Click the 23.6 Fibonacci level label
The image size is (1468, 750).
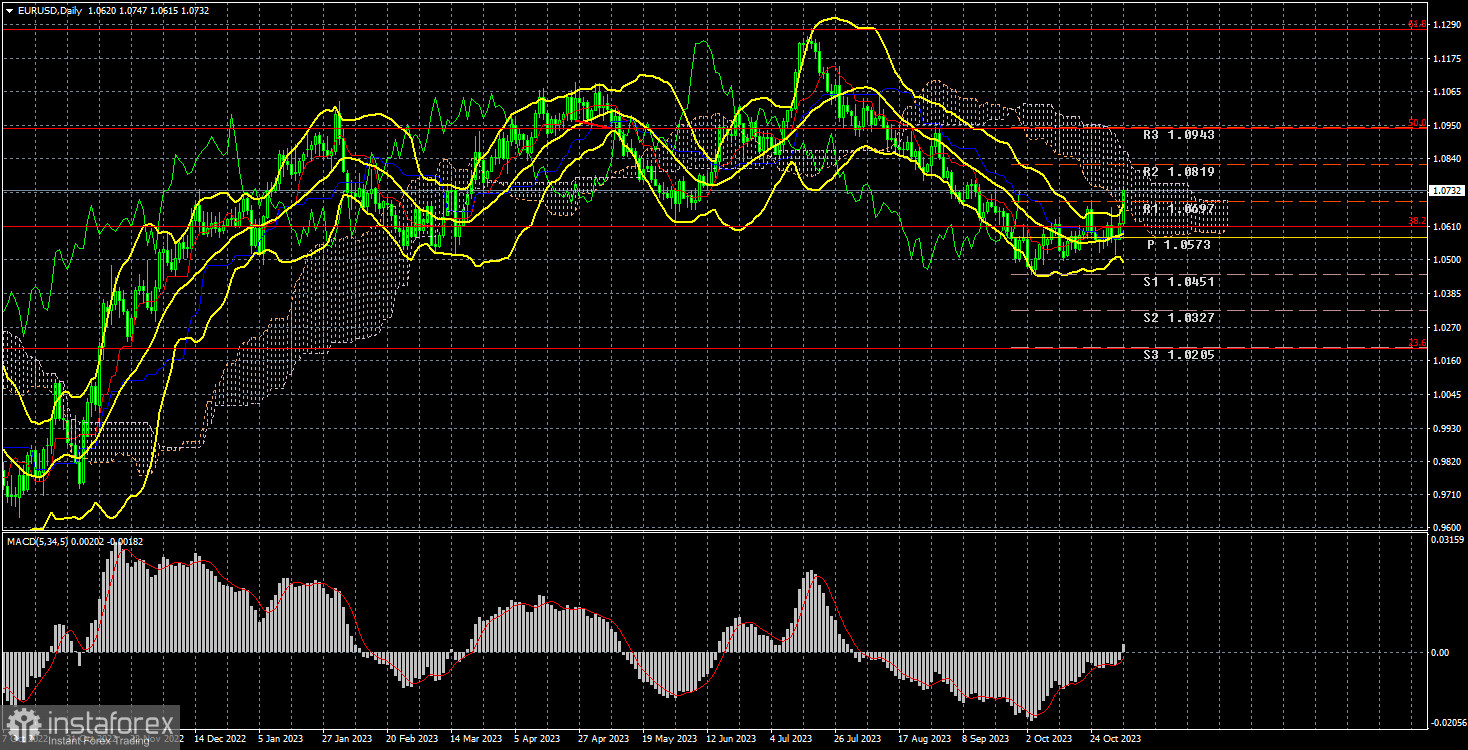coord(1417,344)
